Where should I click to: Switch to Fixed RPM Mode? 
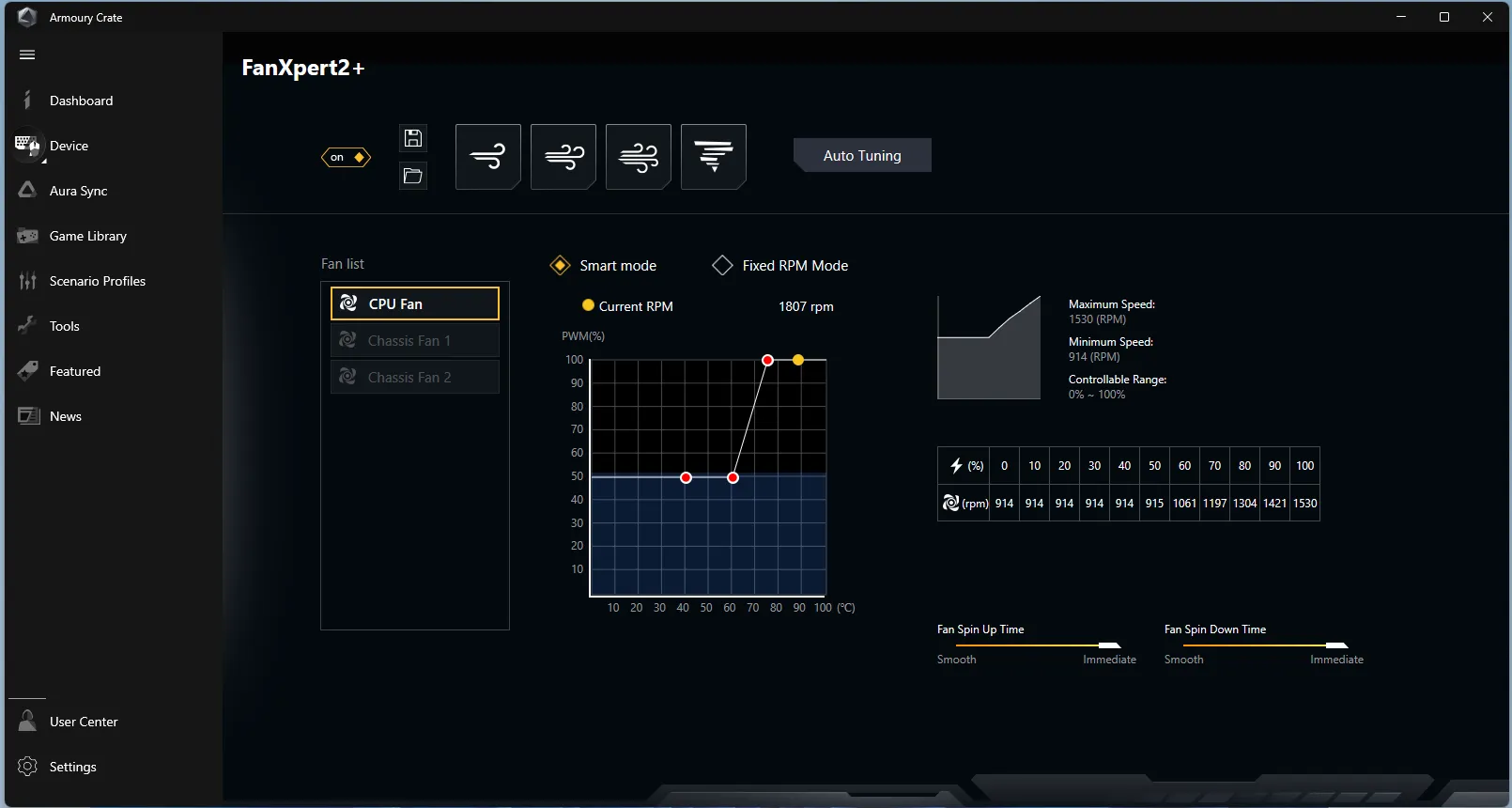pyautogui.click(x=722, y=266)
